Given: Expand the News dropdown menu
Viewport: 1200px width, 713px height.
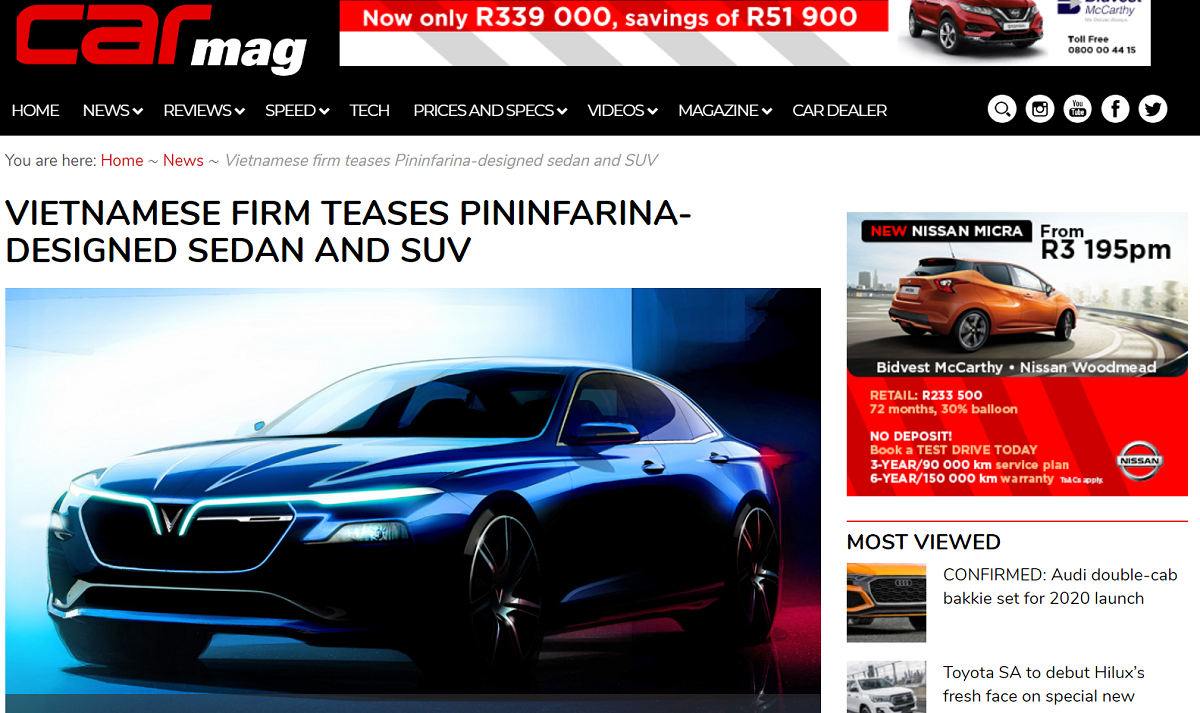Looking at the screenshot, I should pos(112,111).
